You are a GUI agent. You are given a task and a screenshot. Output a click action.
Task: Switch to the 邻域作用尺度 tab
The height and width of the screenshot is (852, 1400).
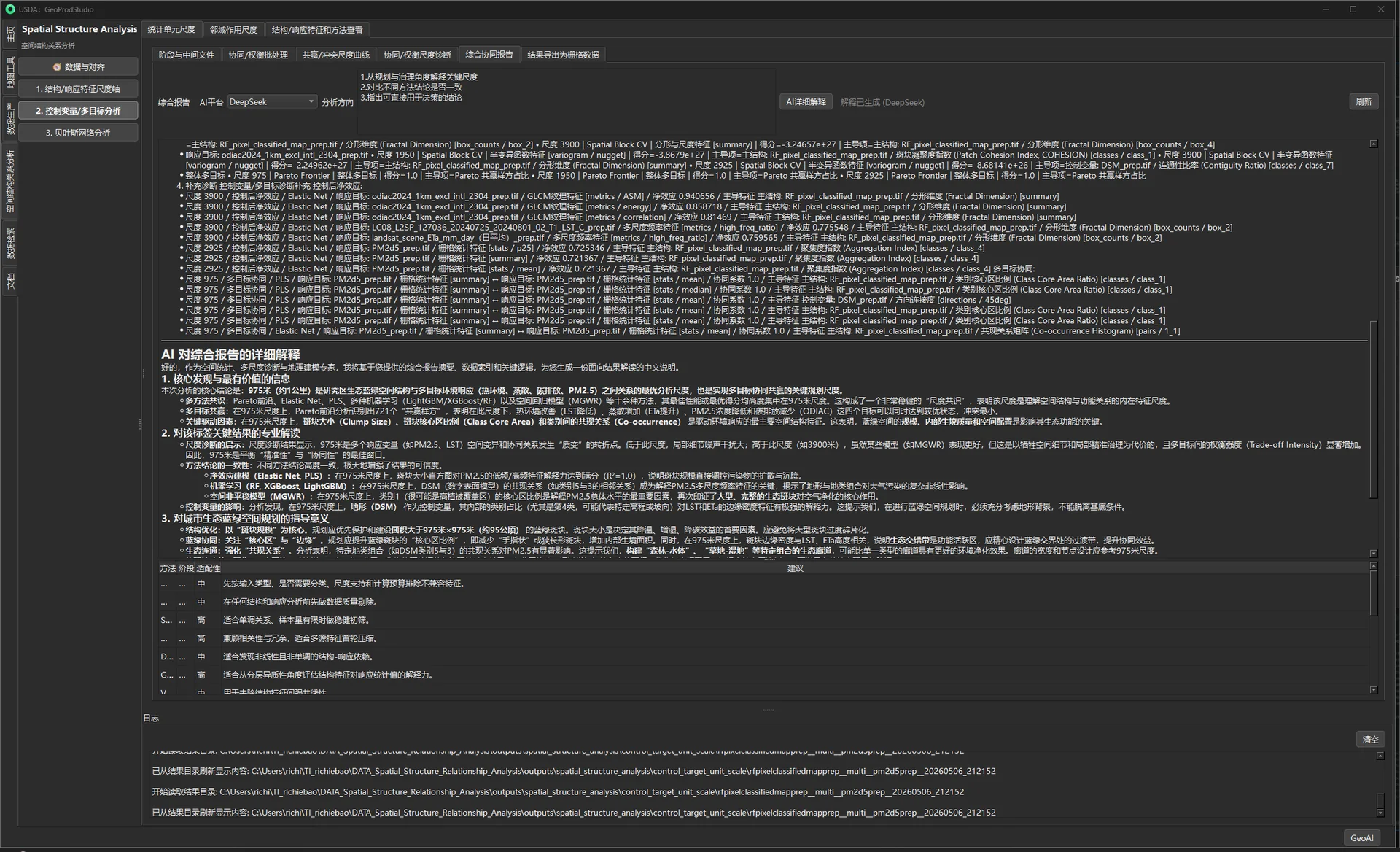[233, 30]
